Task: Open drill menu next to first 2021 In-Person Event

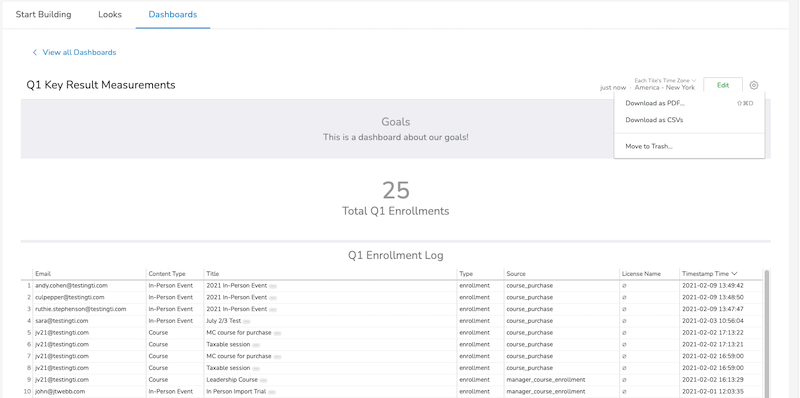Action: 273,286
